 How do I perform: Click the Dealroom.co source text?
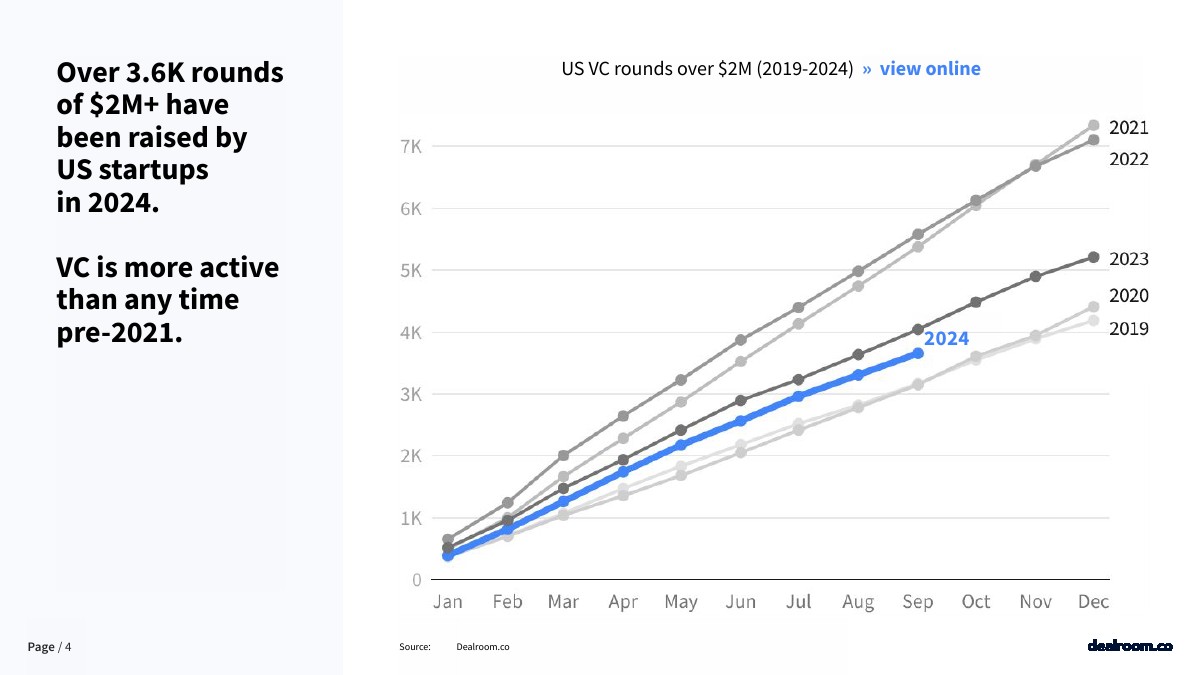pyautogui.click(x=482, y=647)
